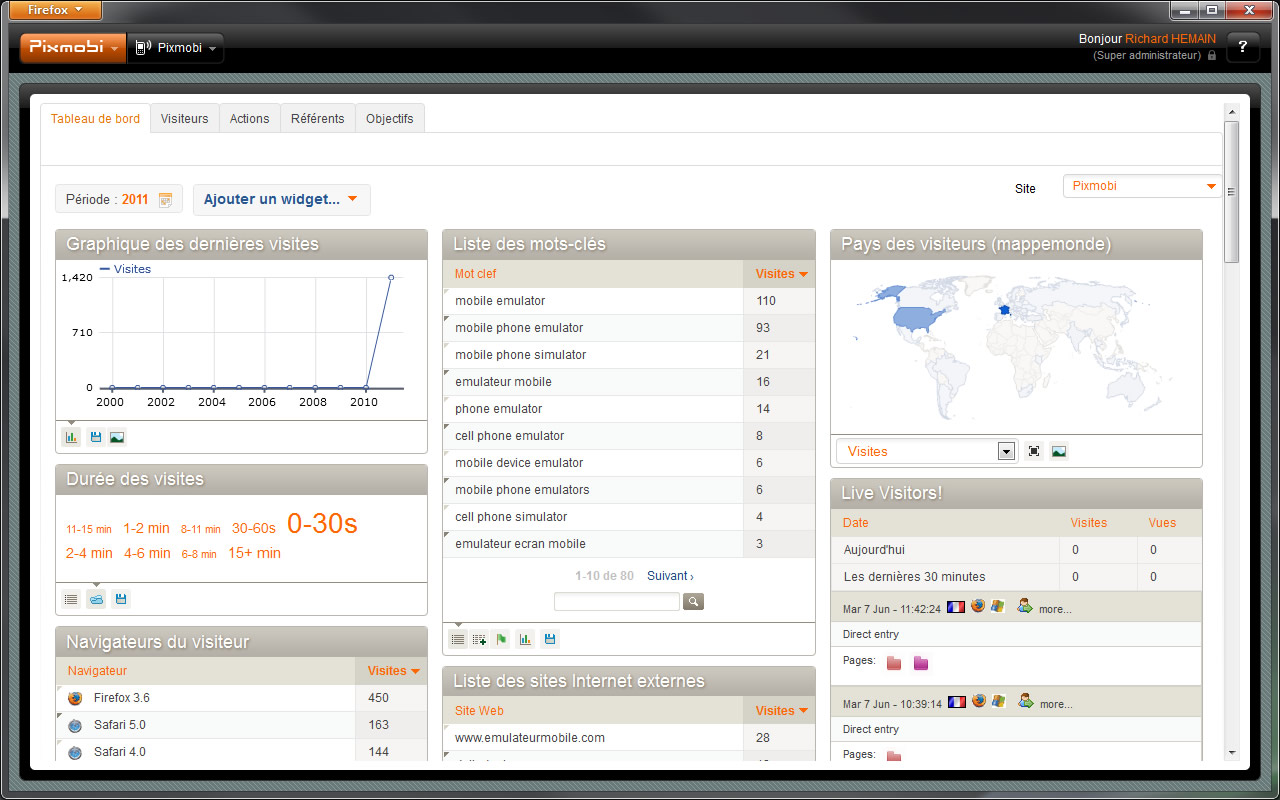
Task: Click save icon in Durée des visites footer
Action: click(x=121, y=599)
